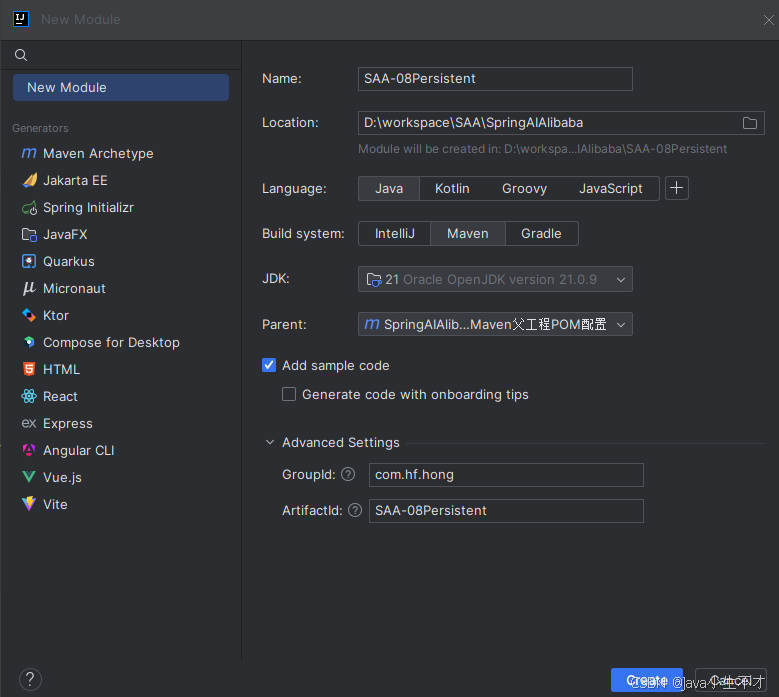Image resolution: width=779 pixels, height=697 pixels.
Task: Click the Cancel button
Action: pos(730,680)
